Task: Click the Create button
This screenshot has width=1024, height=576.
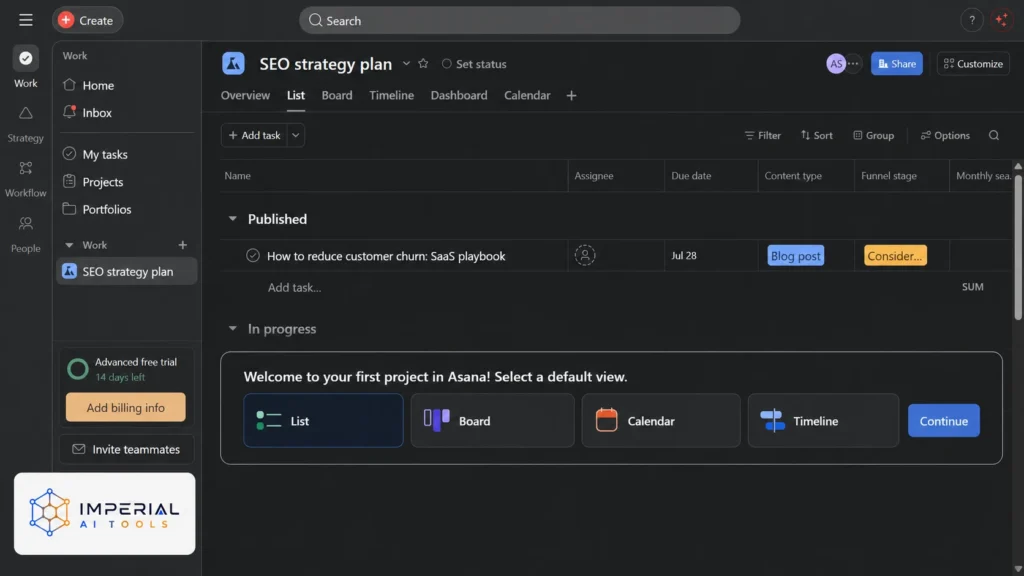Action: point(87,20)
